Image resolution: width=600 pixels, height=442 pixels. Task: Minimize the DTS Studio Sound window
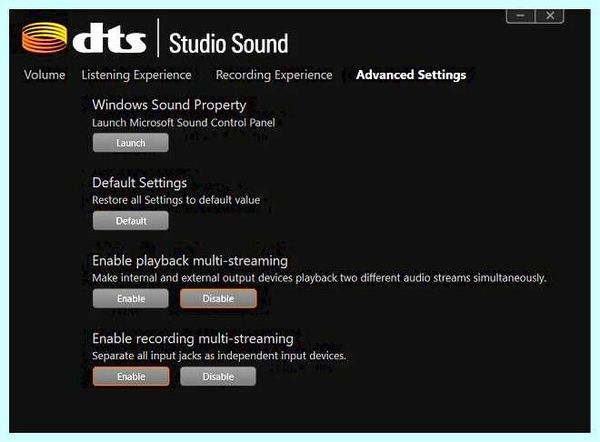coord(520,16)
